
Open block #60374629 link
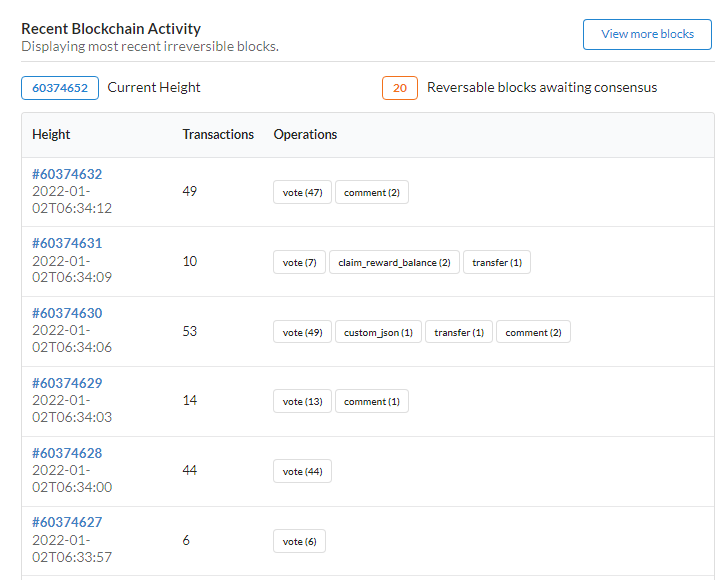[x=67, y=383]
